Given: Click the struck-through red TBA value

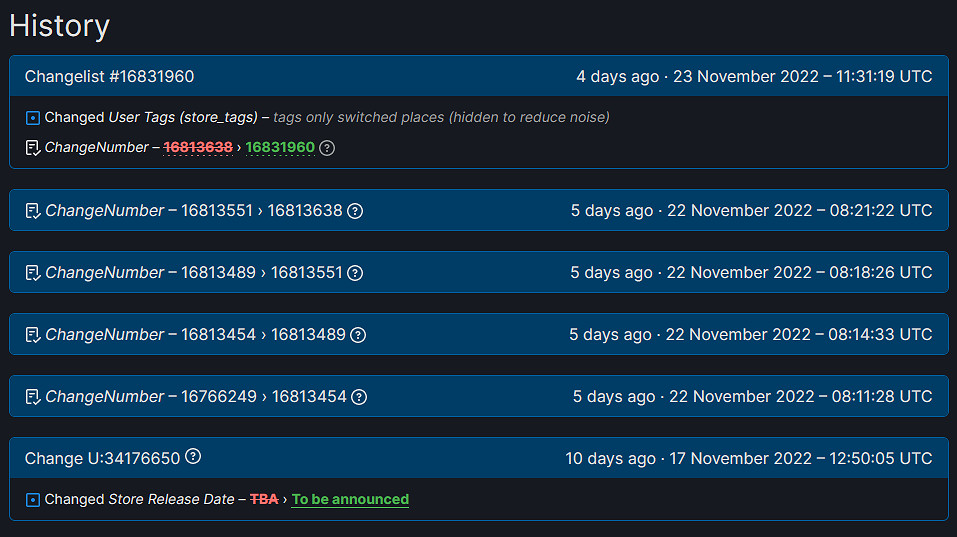Looking at the screenshot, I should click(264, 499).
